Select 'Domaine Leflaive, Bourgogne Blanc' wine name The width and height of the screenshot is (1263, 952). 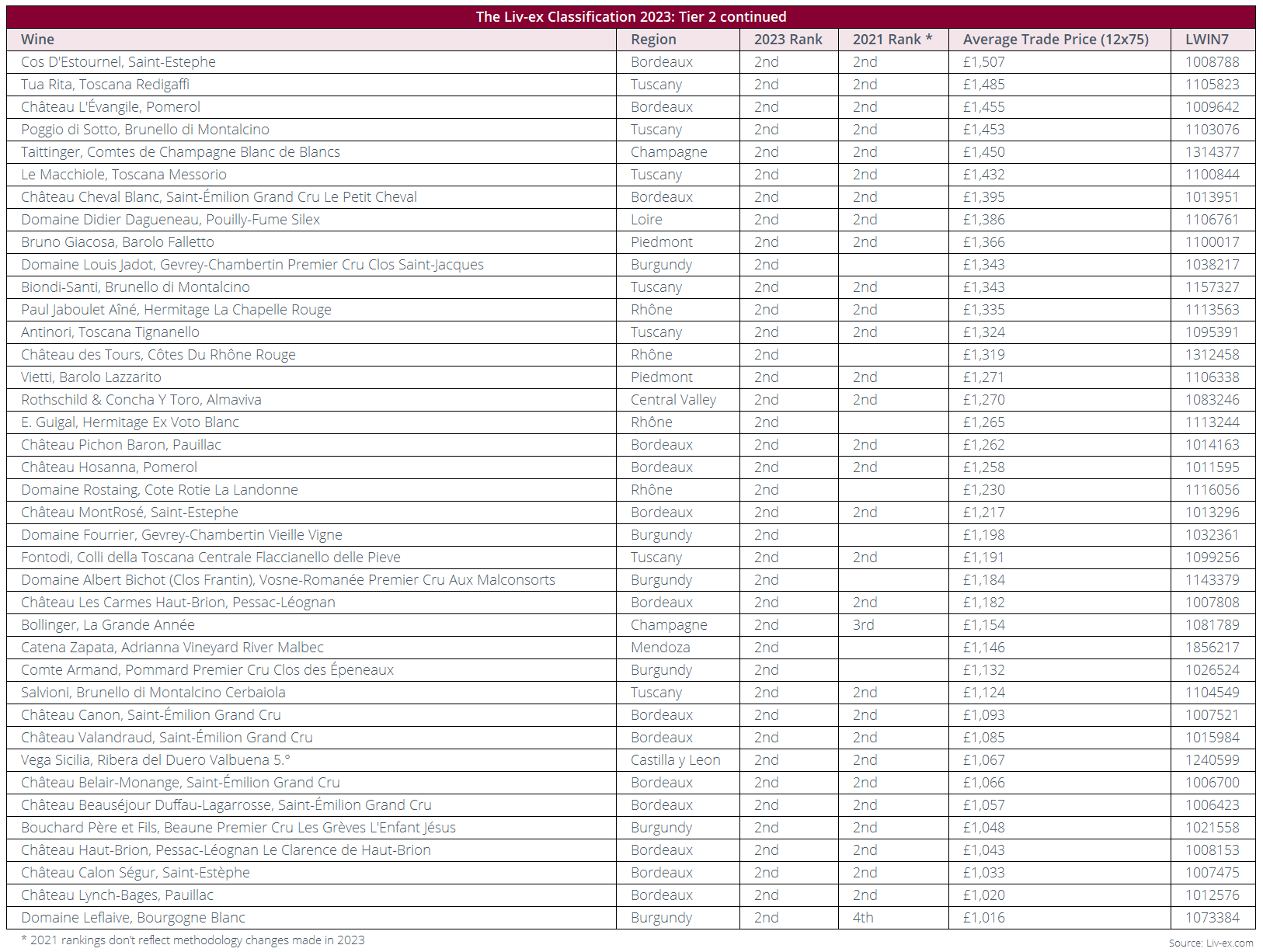(133, 918)
